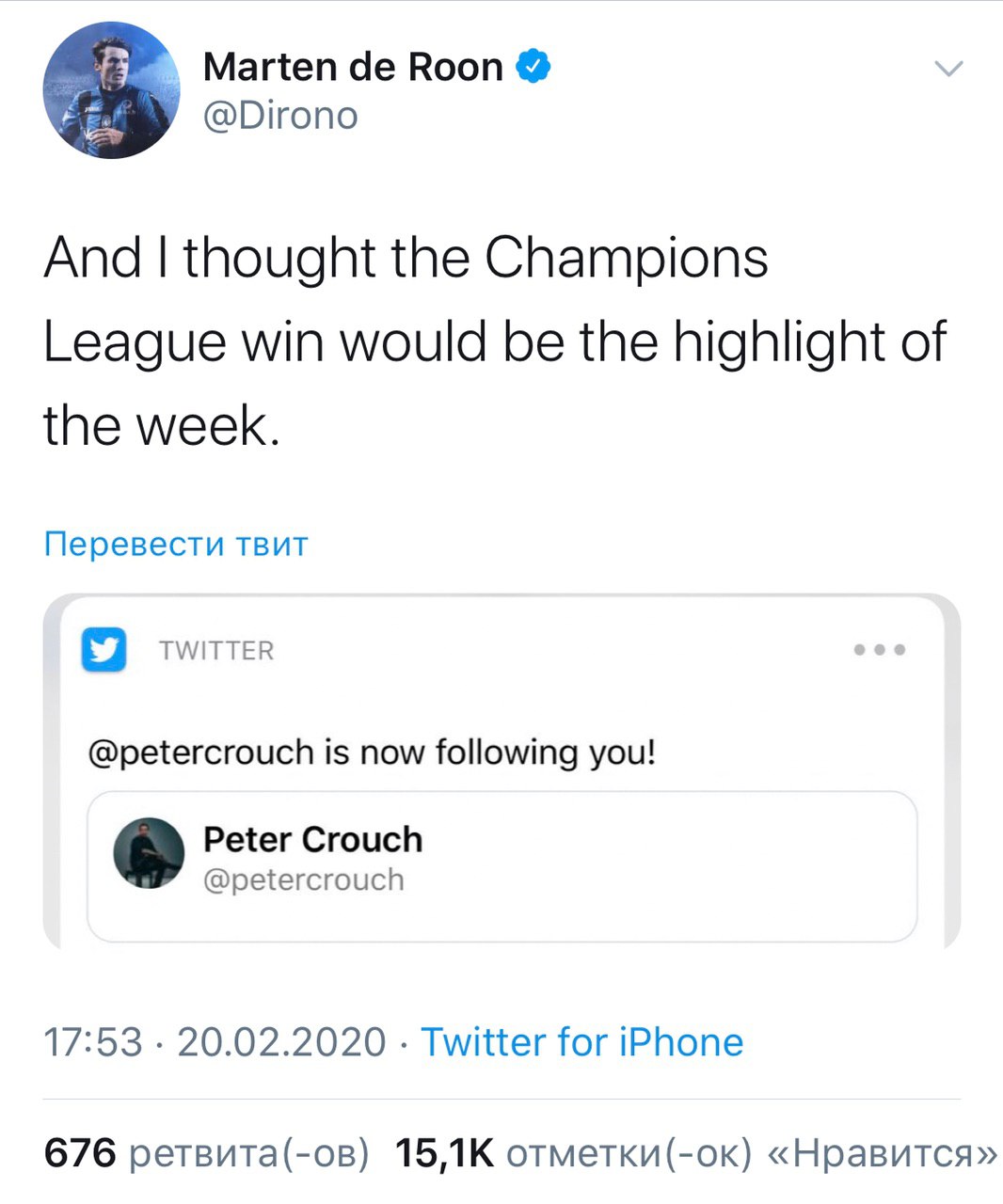Click the blue verified badge

click(533, 66)
